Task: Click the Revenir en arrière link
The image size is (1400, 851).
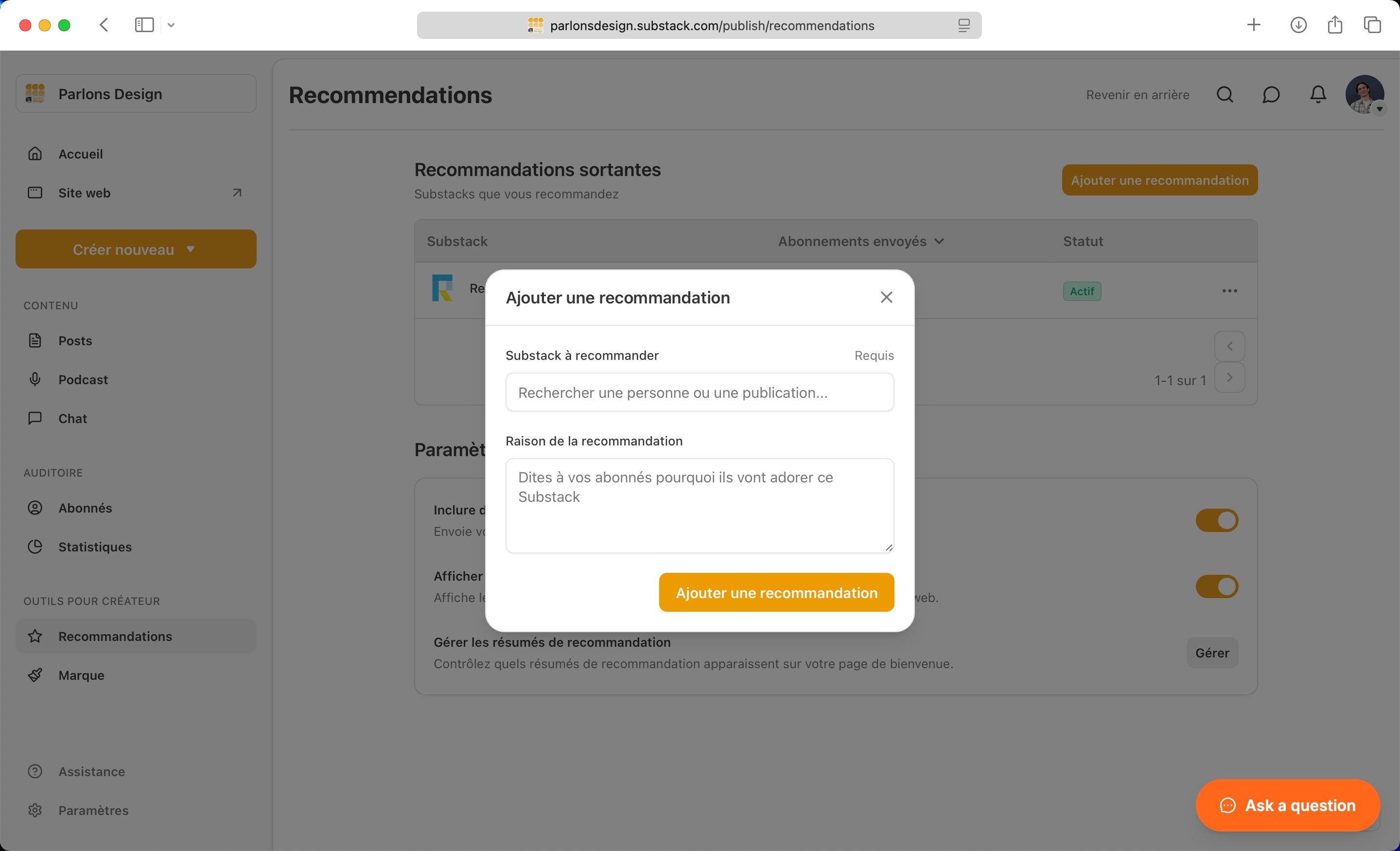Action: click(x=1137, y=94)
